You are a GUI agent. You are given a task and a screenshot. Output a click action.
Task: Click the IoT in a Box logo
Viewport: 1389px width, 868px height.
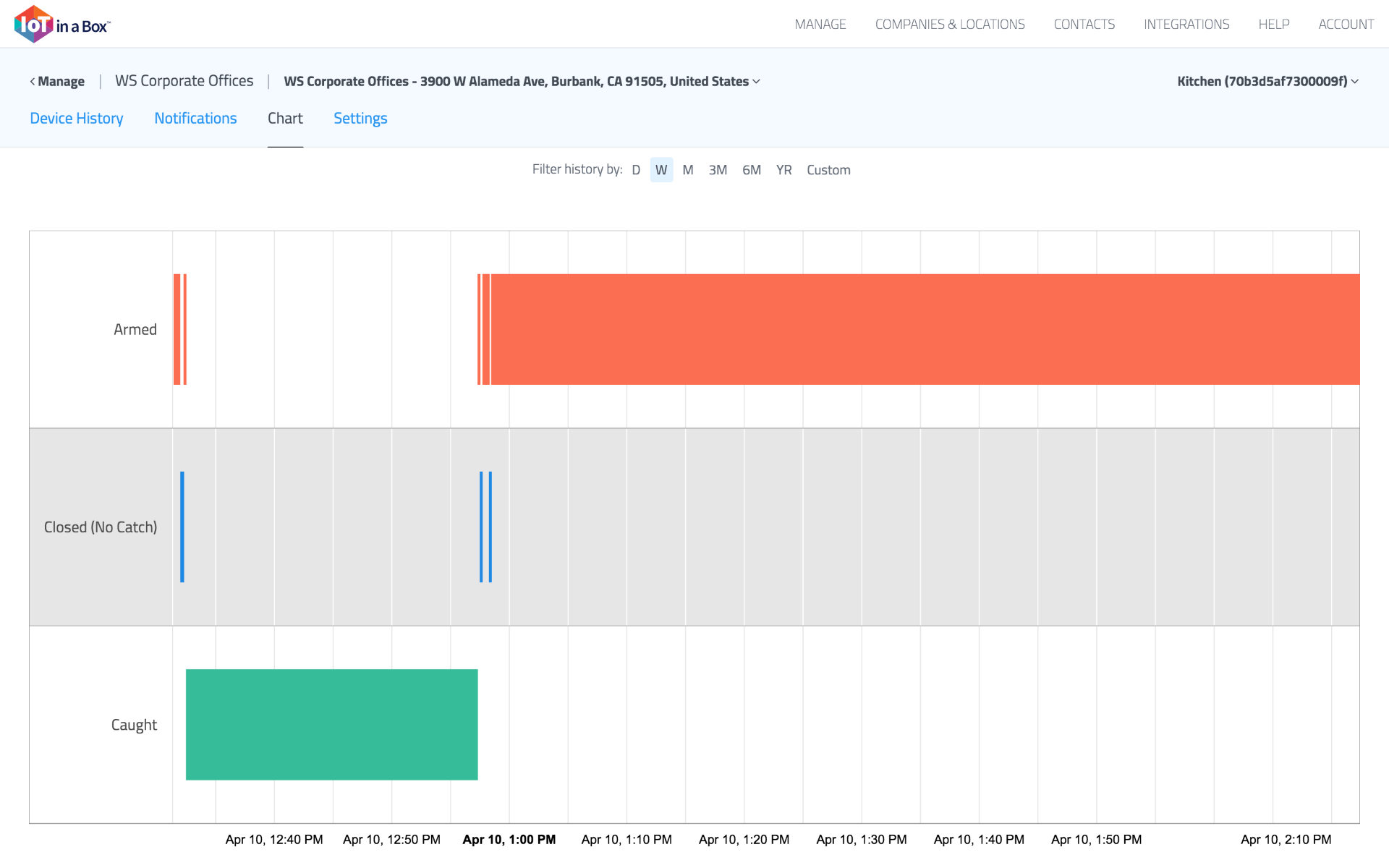click(61, 25)
